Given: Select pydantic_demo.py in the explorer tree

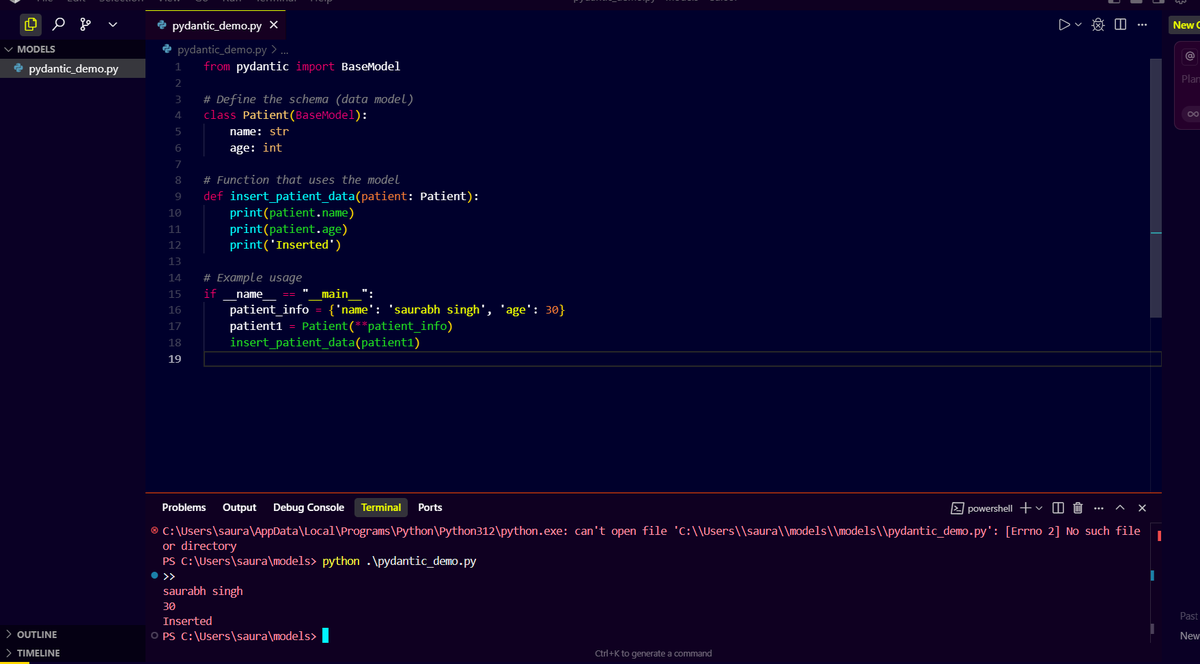Looking at the screenshot, I should pos(73,69).
